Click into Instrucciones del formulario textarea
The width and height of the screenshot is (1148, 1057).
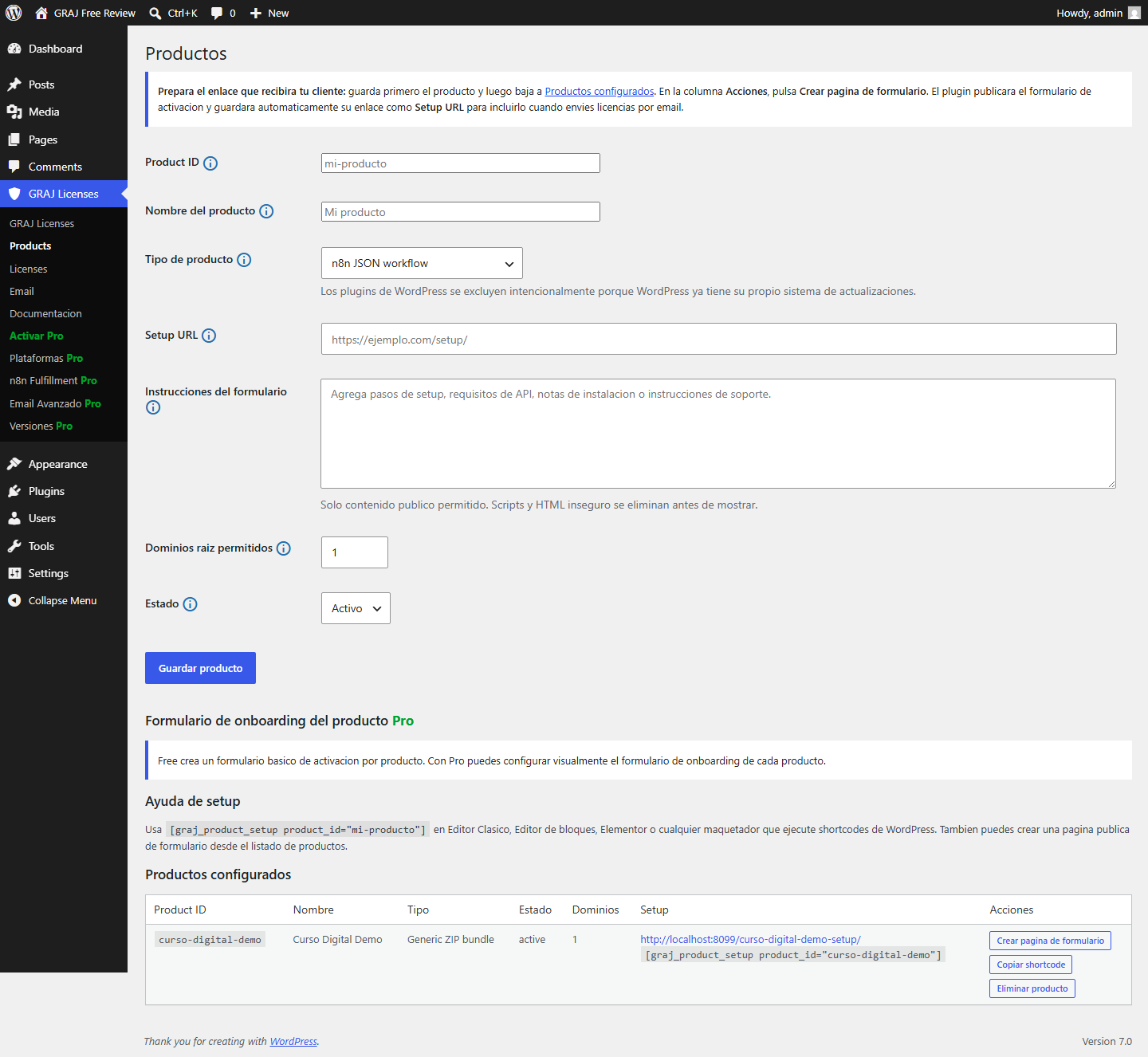pos(718,434)
